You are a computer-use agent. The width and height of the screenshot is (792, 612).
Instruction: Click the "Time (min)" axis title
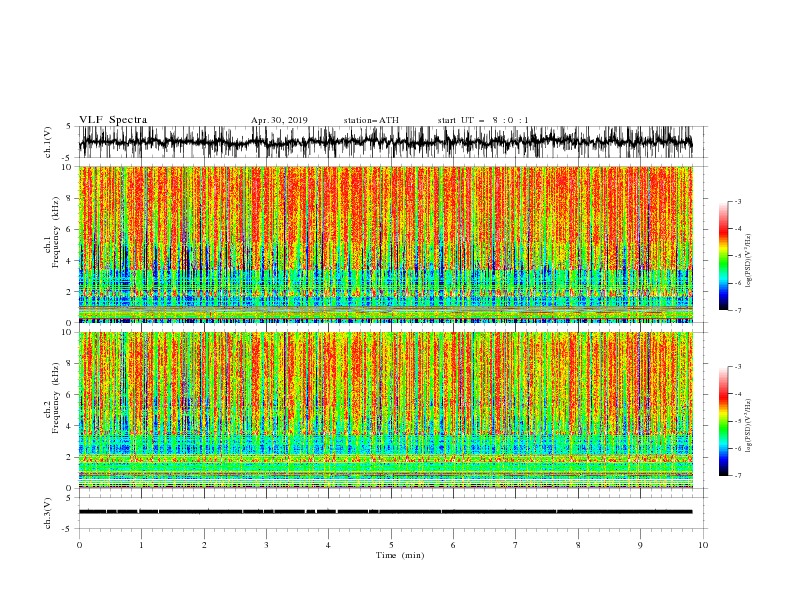[400, 555]
